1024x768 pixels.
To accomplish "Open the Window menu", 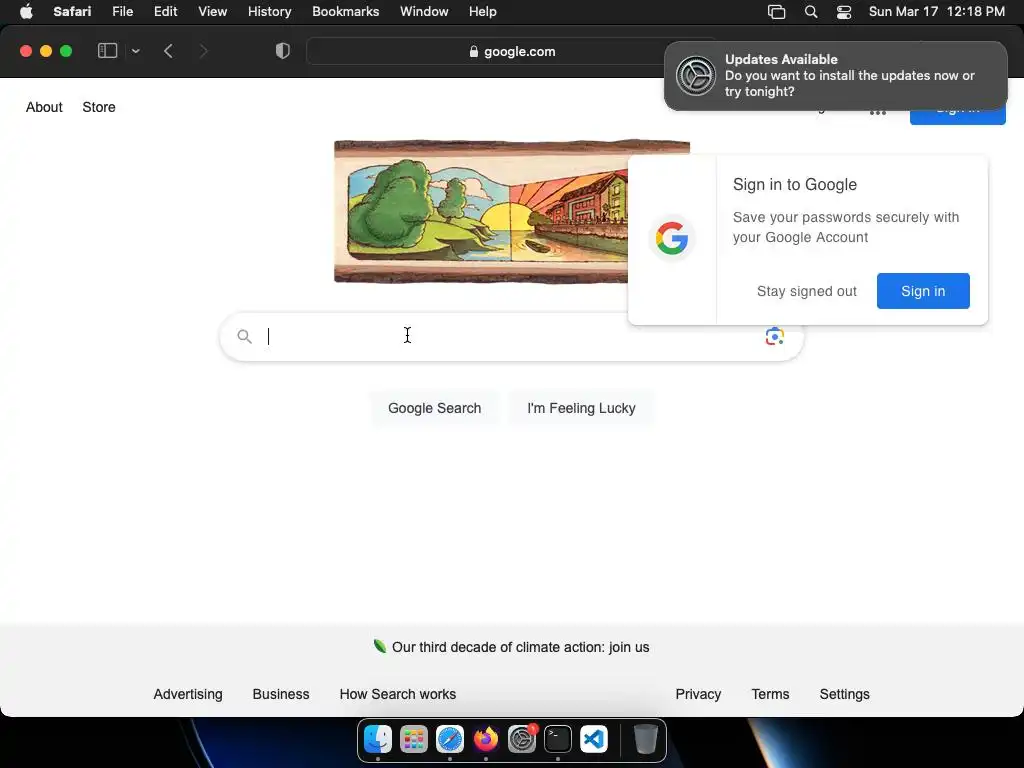I will tap(424, 12).
